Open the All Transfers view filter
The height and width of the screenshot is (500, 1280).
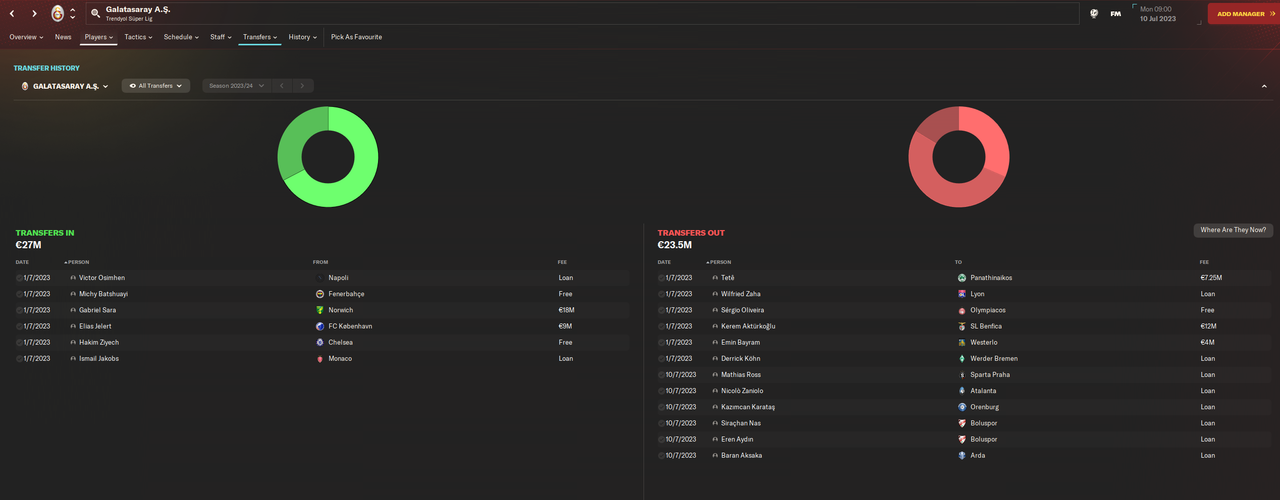tap(156, 86)
